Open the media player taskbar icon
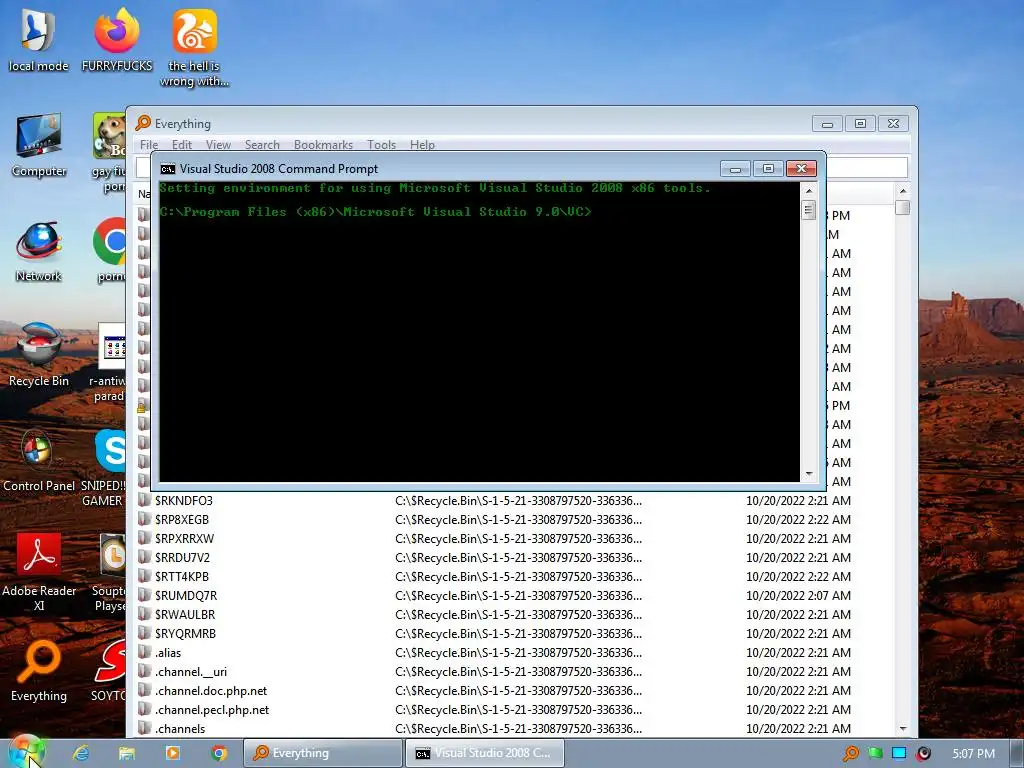The height and width of the screenshot is (768, 1024). click(172, 753)
